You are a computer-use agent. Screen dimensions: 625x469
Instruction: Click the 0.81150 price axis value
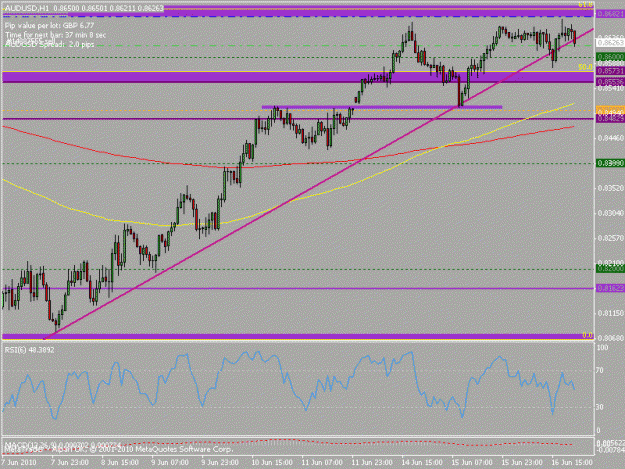click(x=611, y=314)
